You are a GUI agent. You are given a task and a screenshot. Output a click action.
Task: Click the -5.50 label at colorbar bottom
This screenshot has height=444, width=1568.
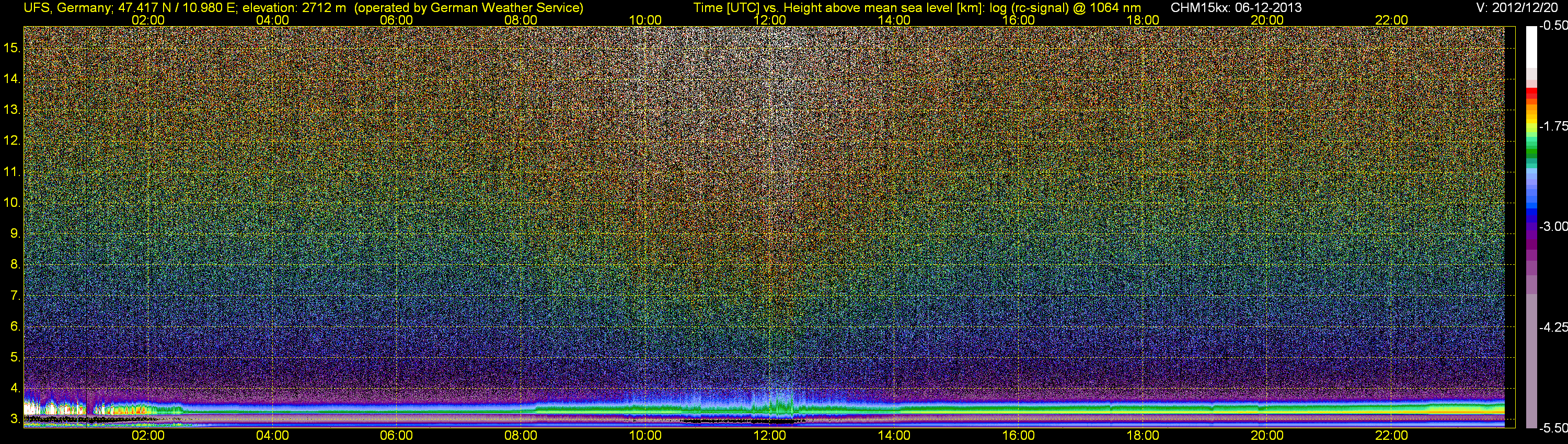[x=1553, y=428]
